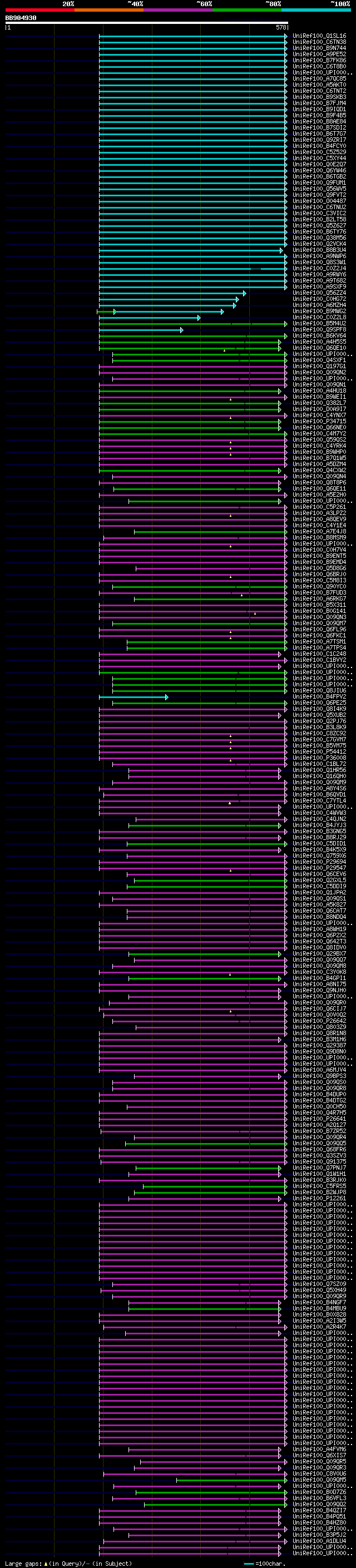This screenshot has width=356, height=1568.
Task: Click the UniRef100_Q197G1 label
Action: coord(319,367)
